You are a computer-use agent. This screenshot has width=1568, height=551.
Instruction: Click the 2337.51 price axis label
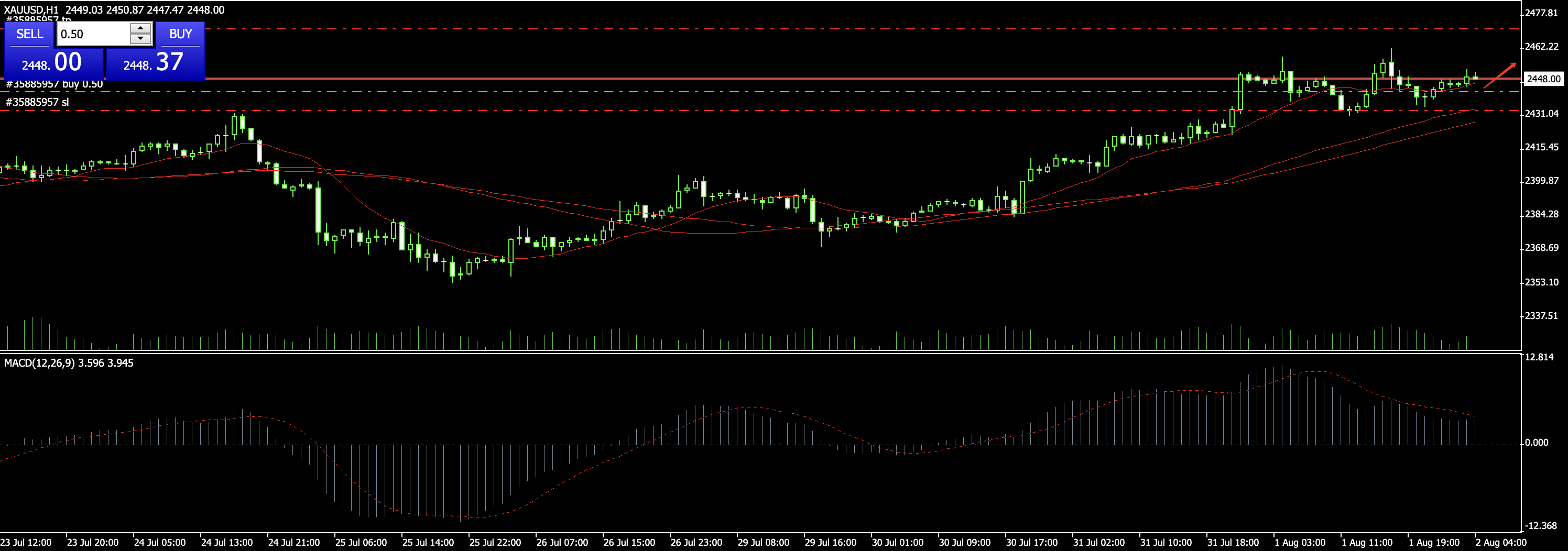[x=1542, y=316]
